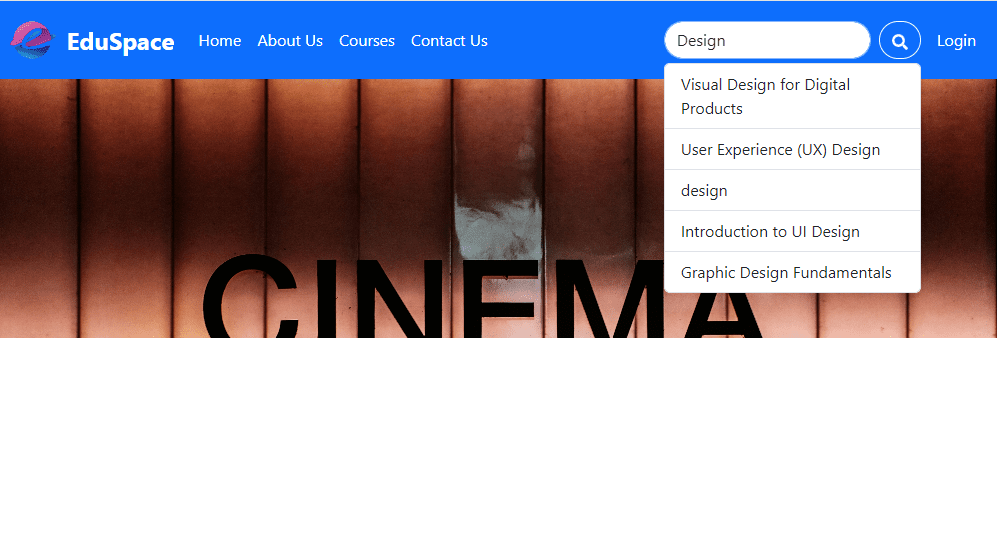Open the Home navigation link
This screenshot has height=540, width=997.
[219, 41]
